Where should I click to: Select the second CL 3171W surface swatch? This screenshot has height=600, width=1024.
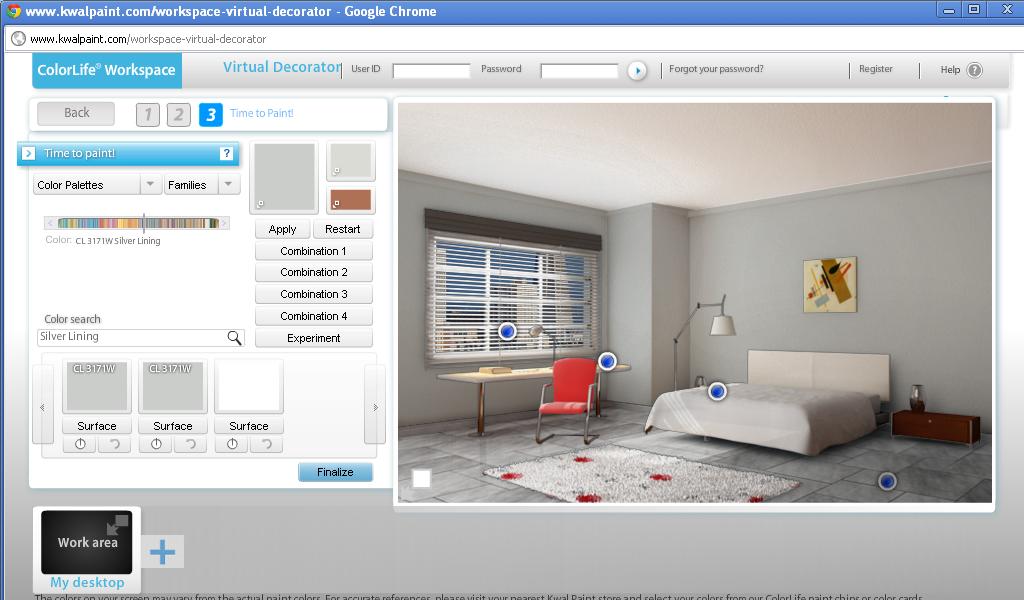click(x=172, y=387)
